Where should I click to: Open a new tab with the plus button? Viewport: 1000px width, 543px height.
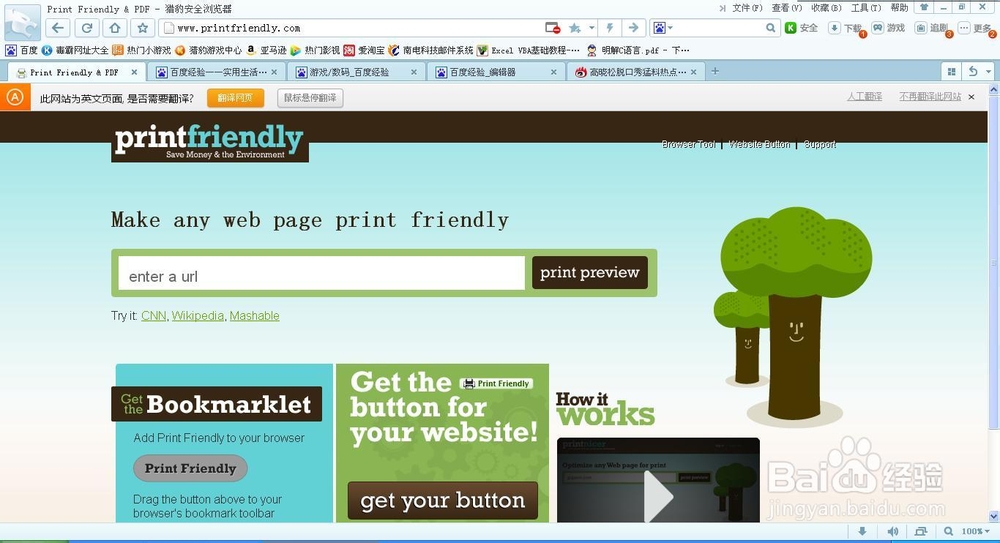[x=715, y=71]
